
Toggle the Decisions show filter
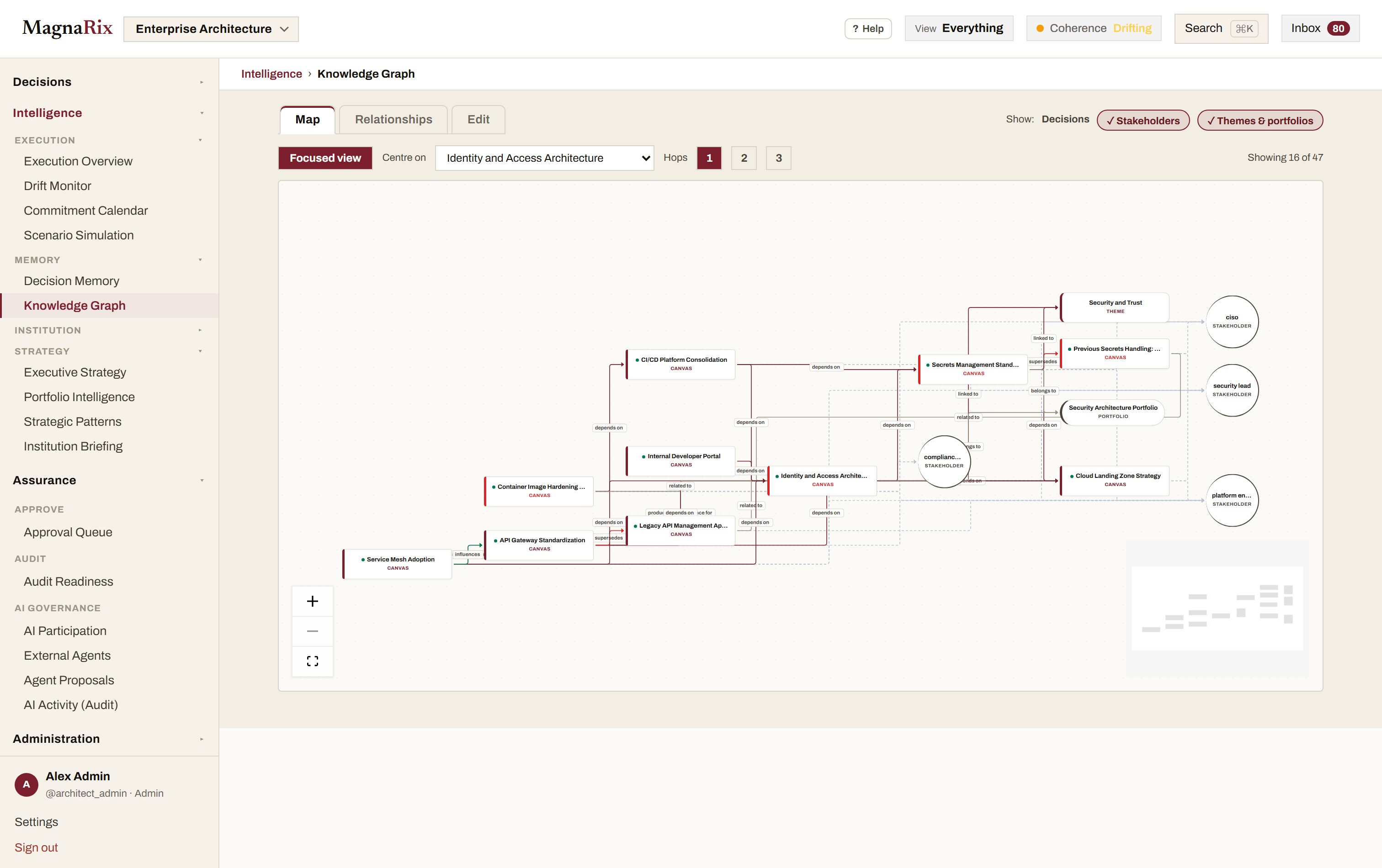(x=1065, y=119)
